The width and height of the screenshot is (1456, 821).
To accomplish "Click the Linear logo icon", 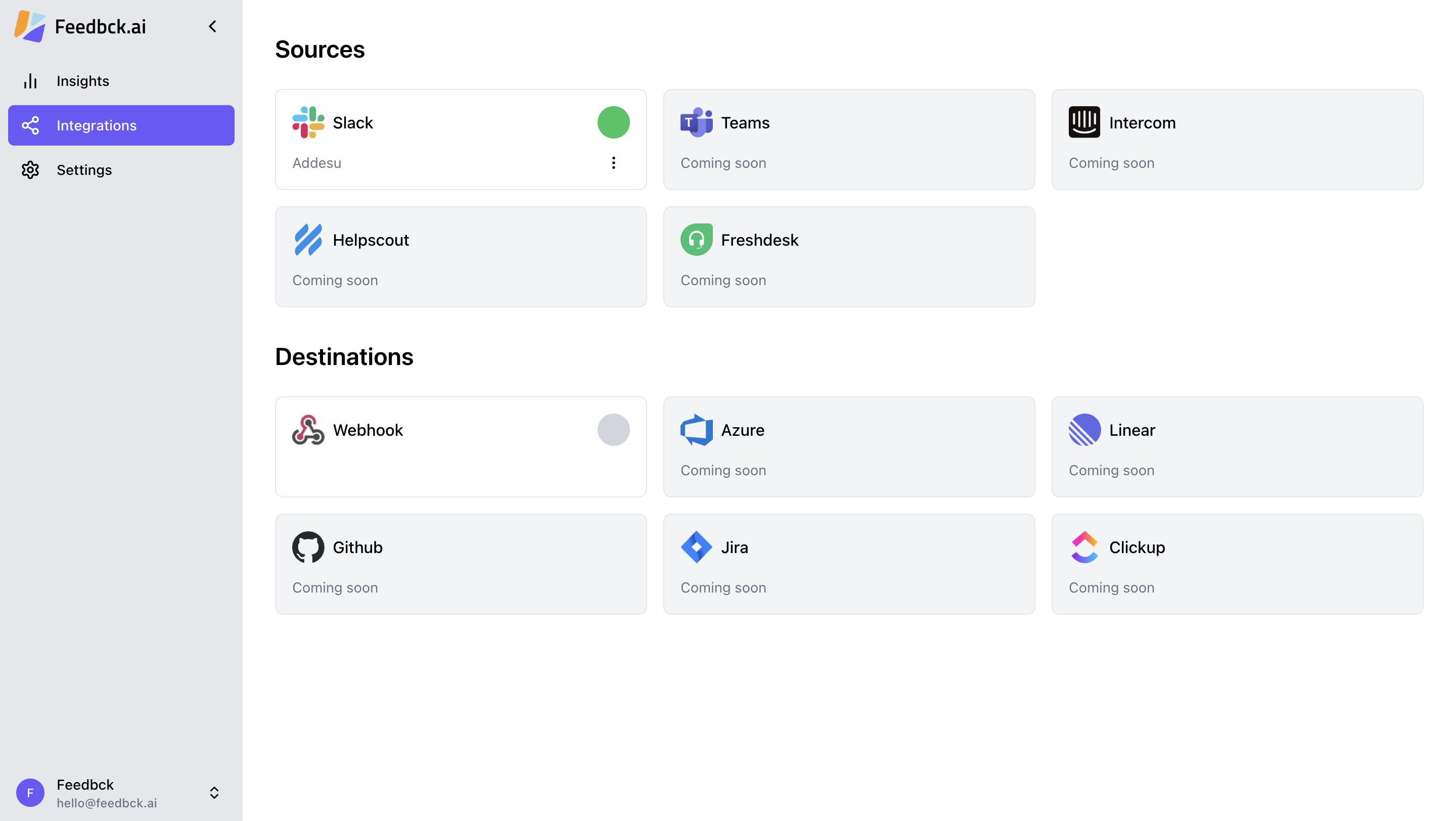I will point(1084,429).
